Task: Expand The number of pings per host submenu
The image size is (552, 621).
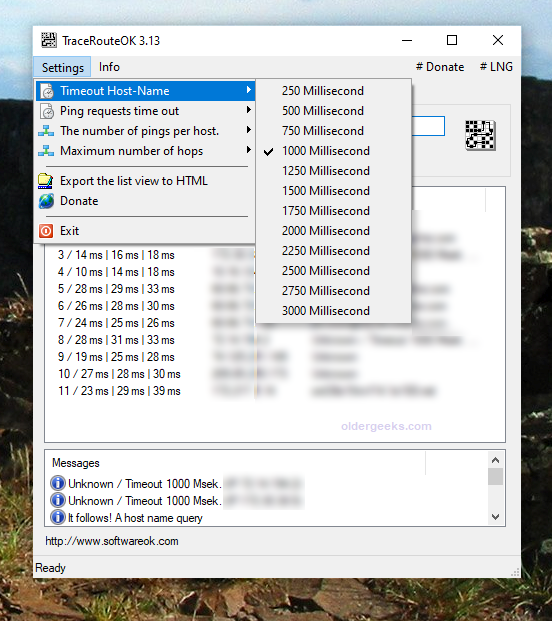Action: pos(145,131)
